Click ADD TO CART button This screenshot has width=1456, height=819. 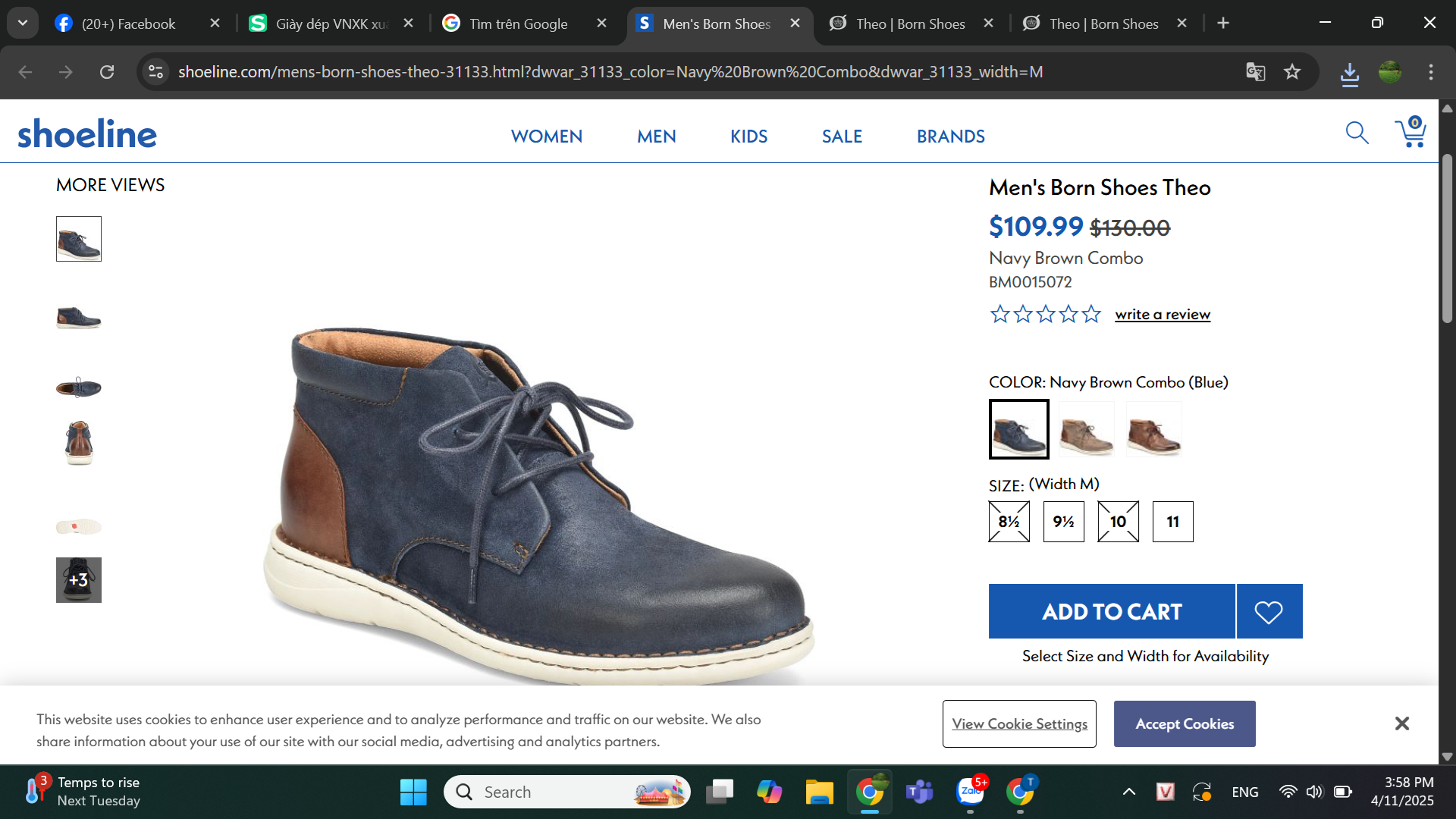pos(1112,611)
